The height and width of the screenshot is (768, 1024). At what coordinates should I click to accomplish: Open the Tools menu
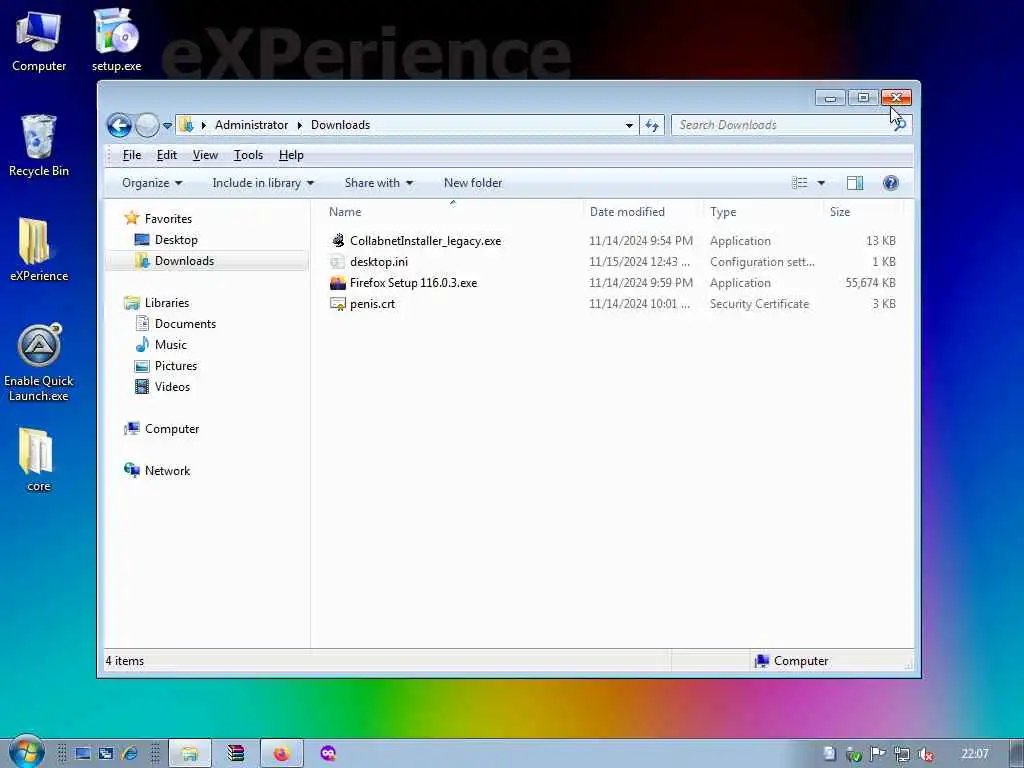[x=248, y=155]
